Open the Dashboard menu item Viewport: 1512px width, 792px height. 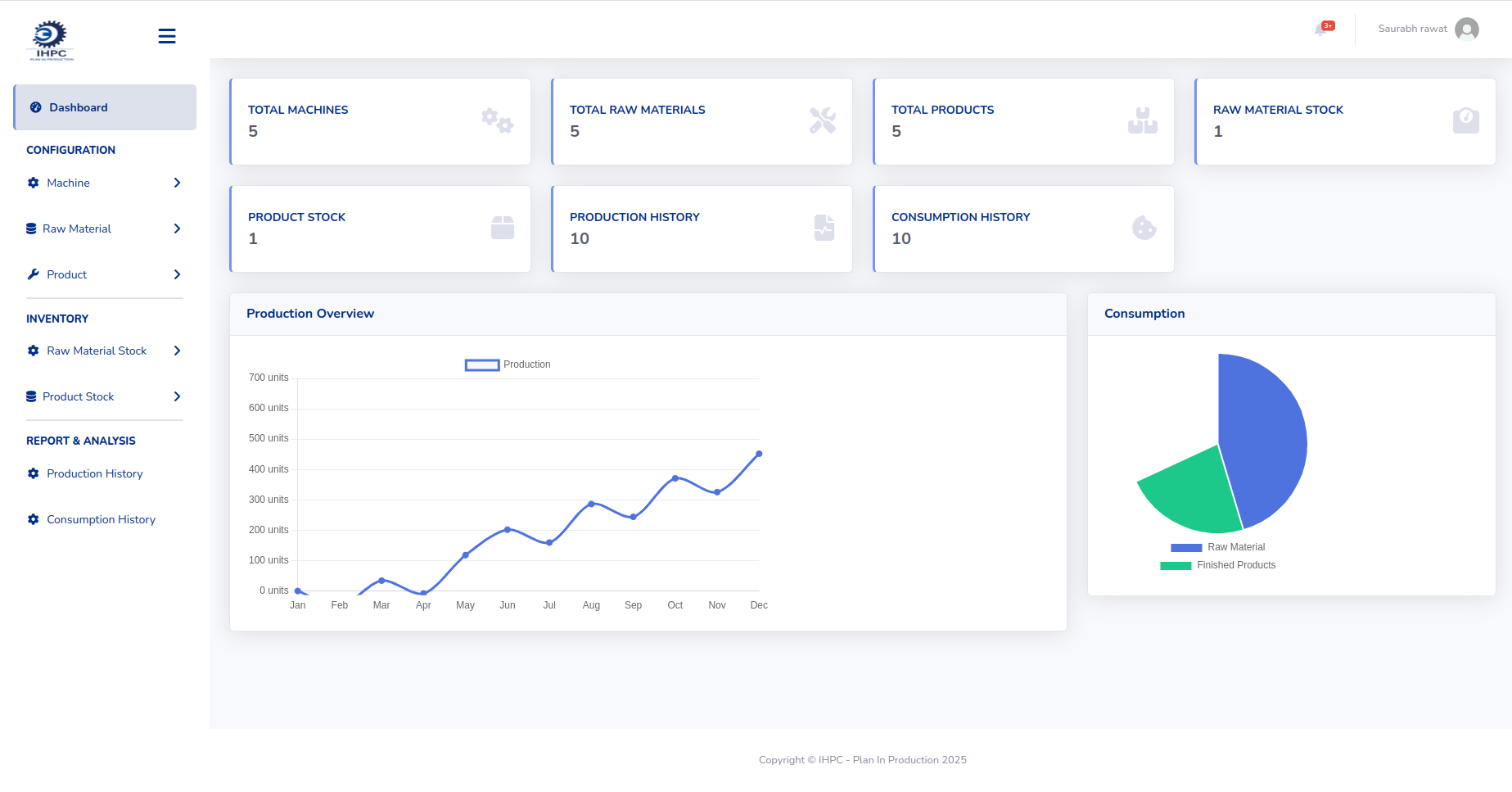pyautogui.click(x=79, y=108)
